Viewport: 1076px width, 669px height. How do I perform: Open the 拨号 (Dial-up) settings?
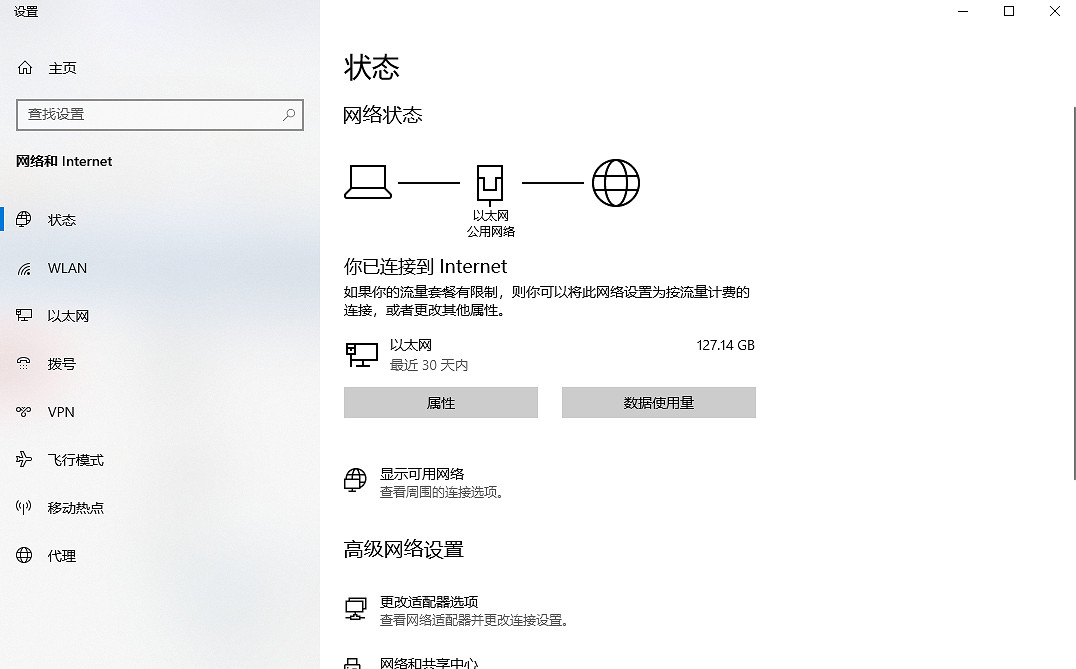tap(63, 363)
